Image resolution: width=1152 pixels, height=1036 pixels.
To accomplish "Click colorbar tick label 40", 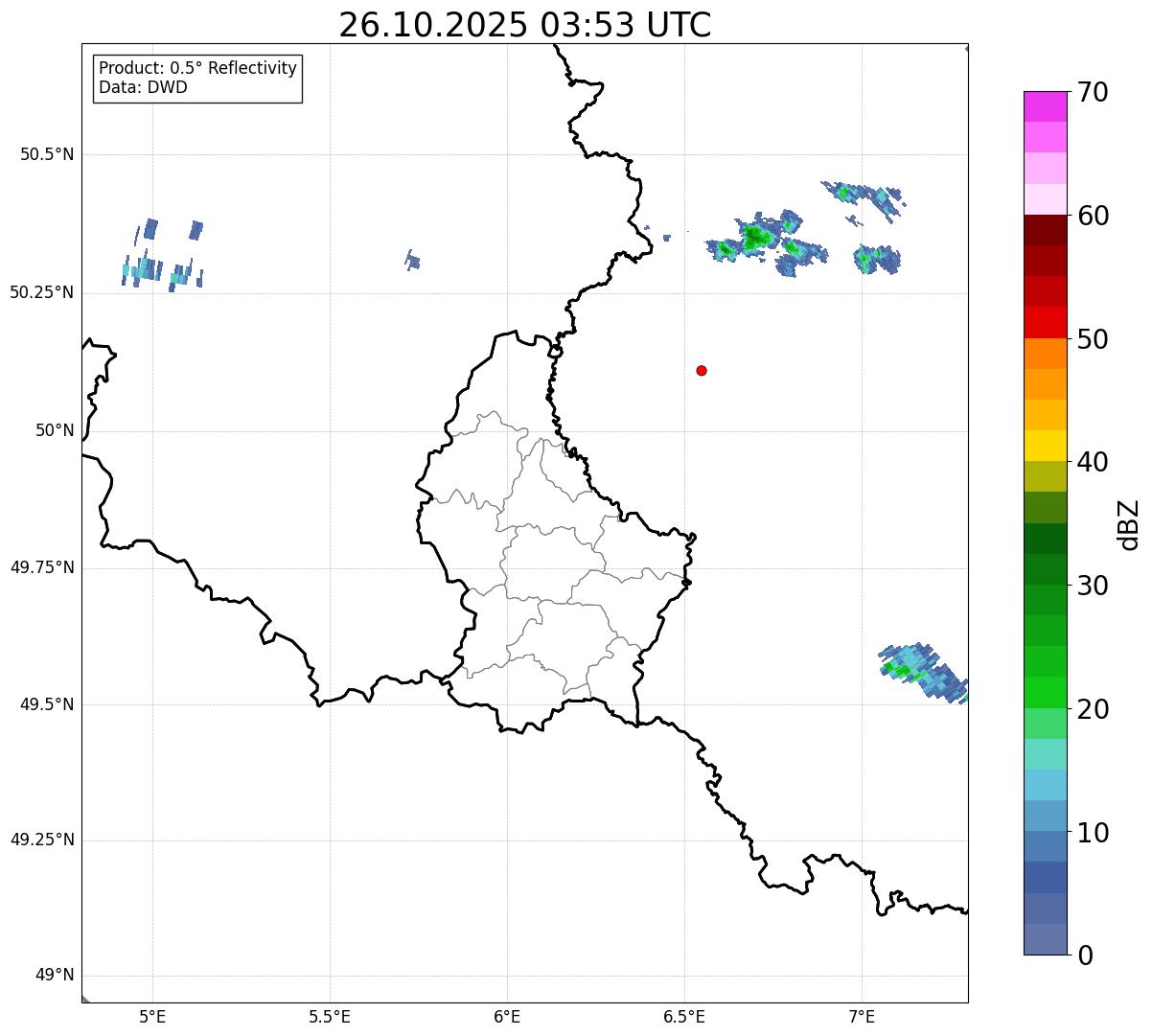I will tap(1093, 462).
